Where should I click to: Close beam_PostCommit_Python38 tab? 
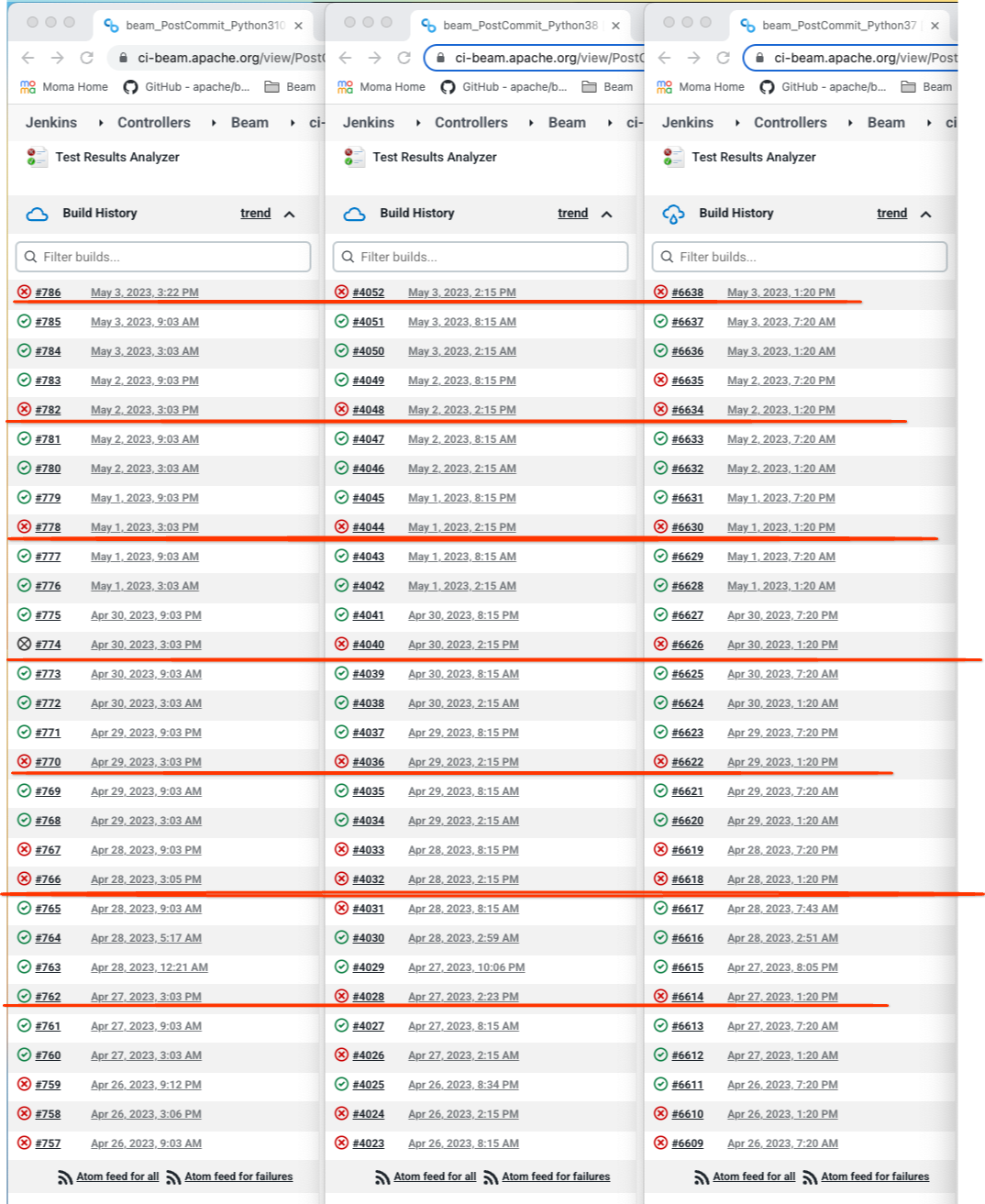(x=615, y=26)
